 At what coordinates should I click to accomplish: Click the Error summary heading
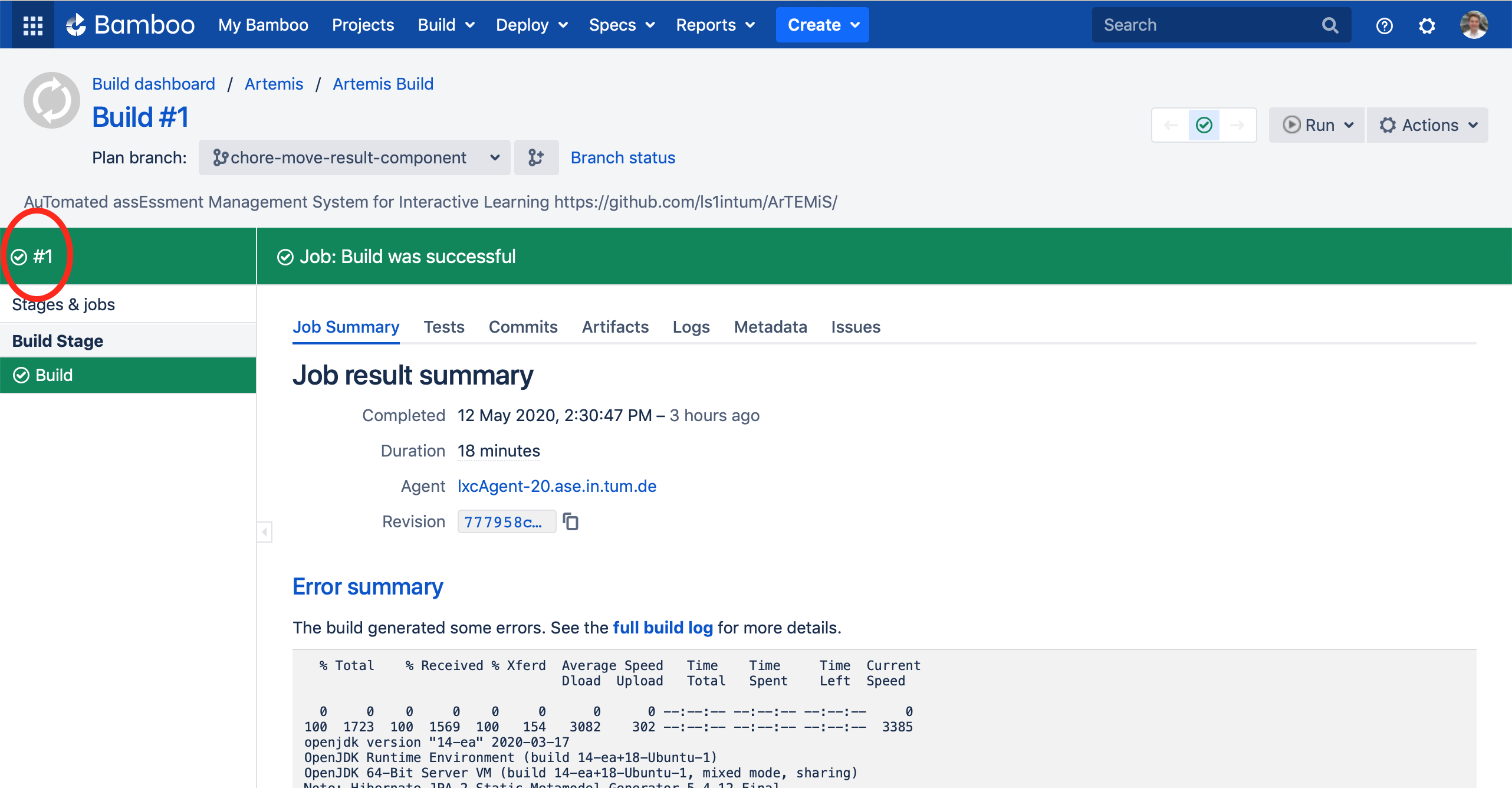368,587
